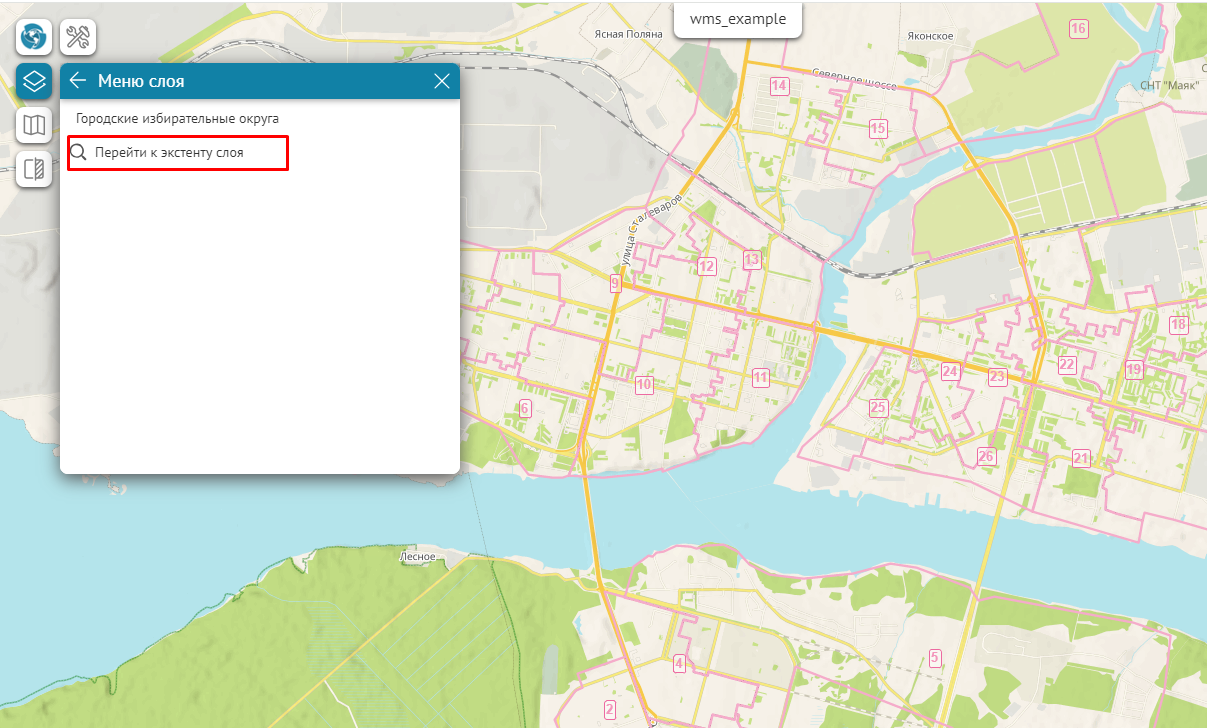Select district marker 15 on the map
The height and width of the screenshot is (728, 1207).
coord(879,128)
